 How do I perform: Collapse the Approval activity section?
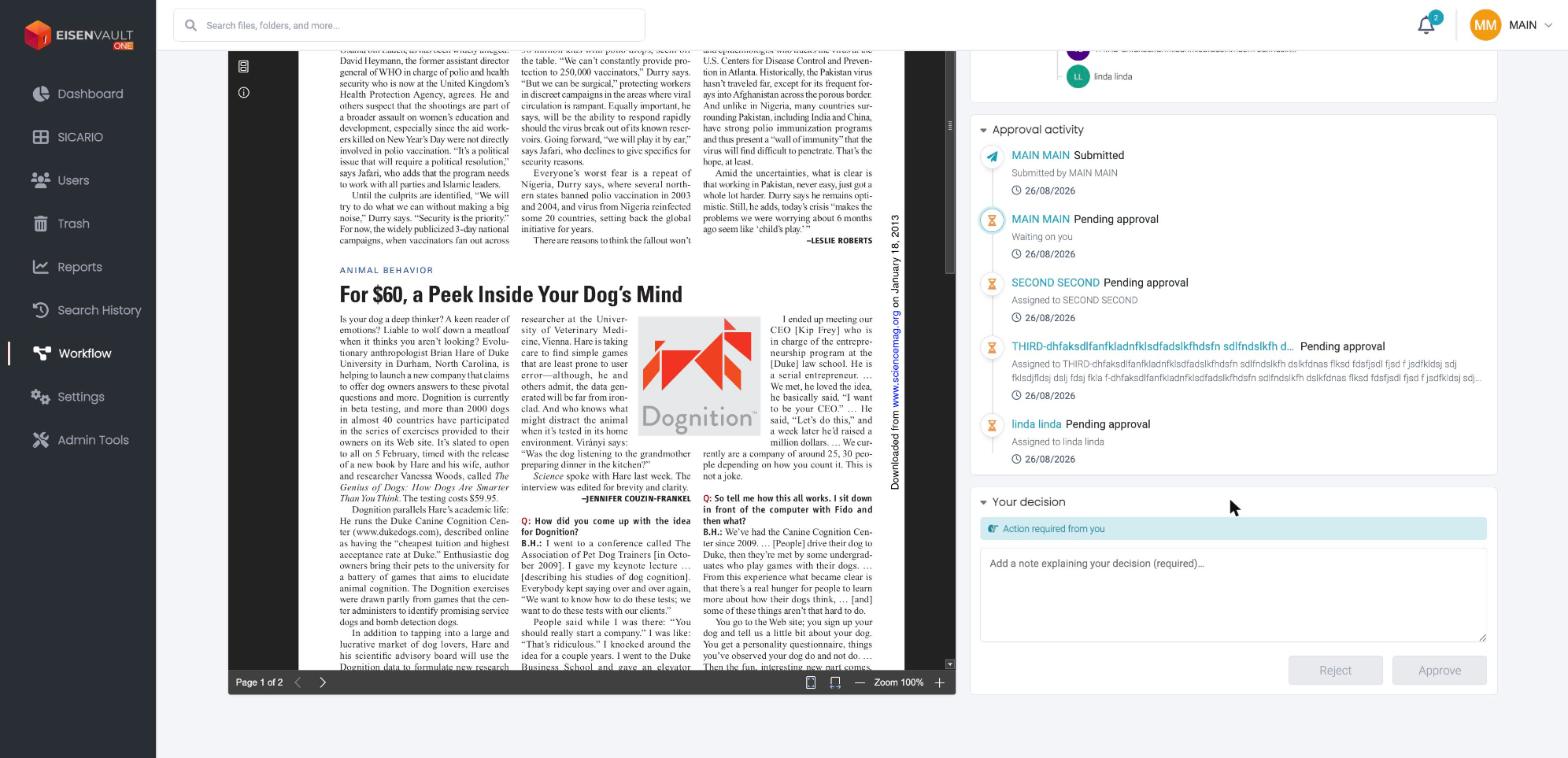click(x=983, y=130)
